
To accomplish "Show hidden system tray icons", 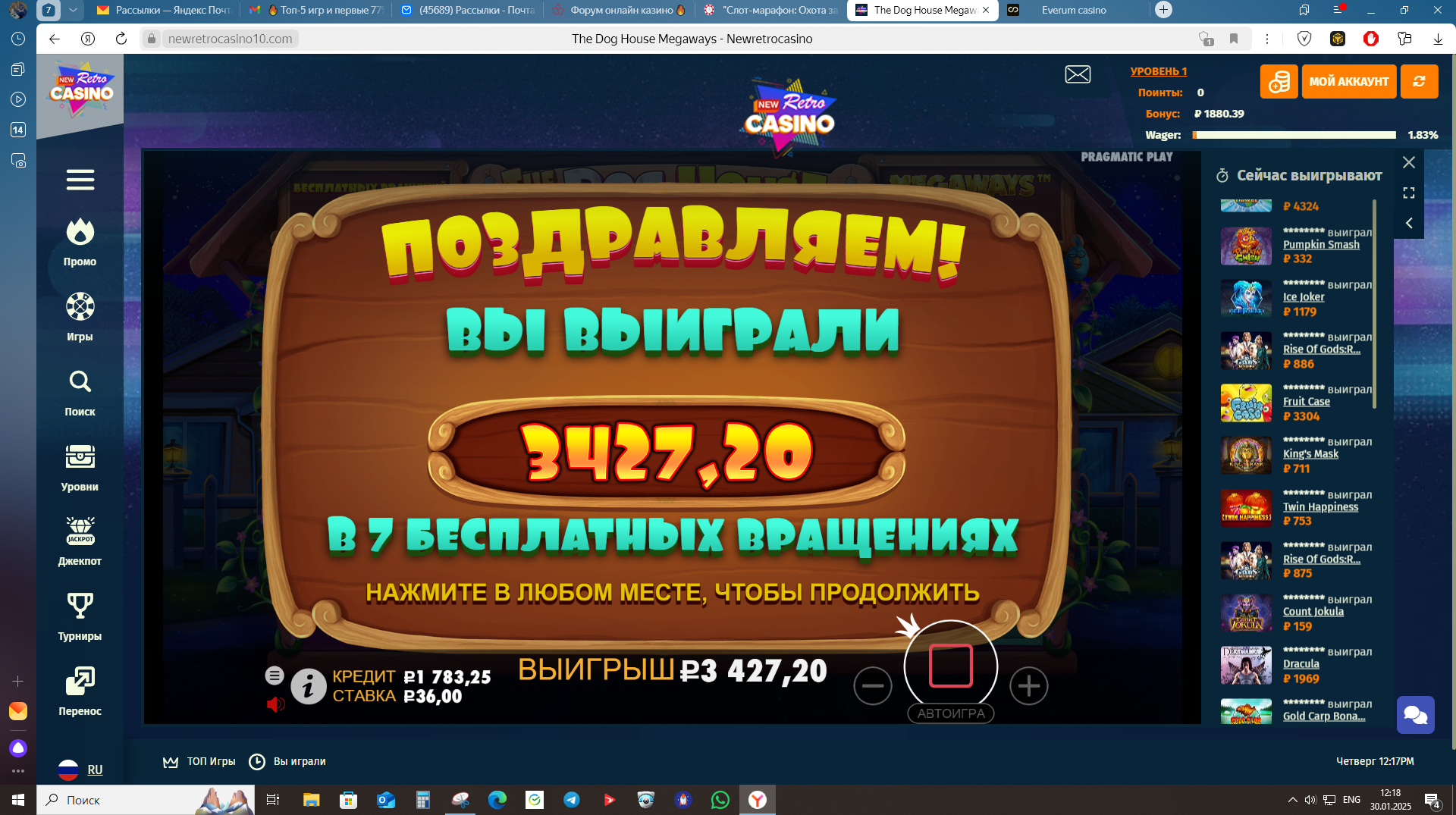I will 1292,800.
